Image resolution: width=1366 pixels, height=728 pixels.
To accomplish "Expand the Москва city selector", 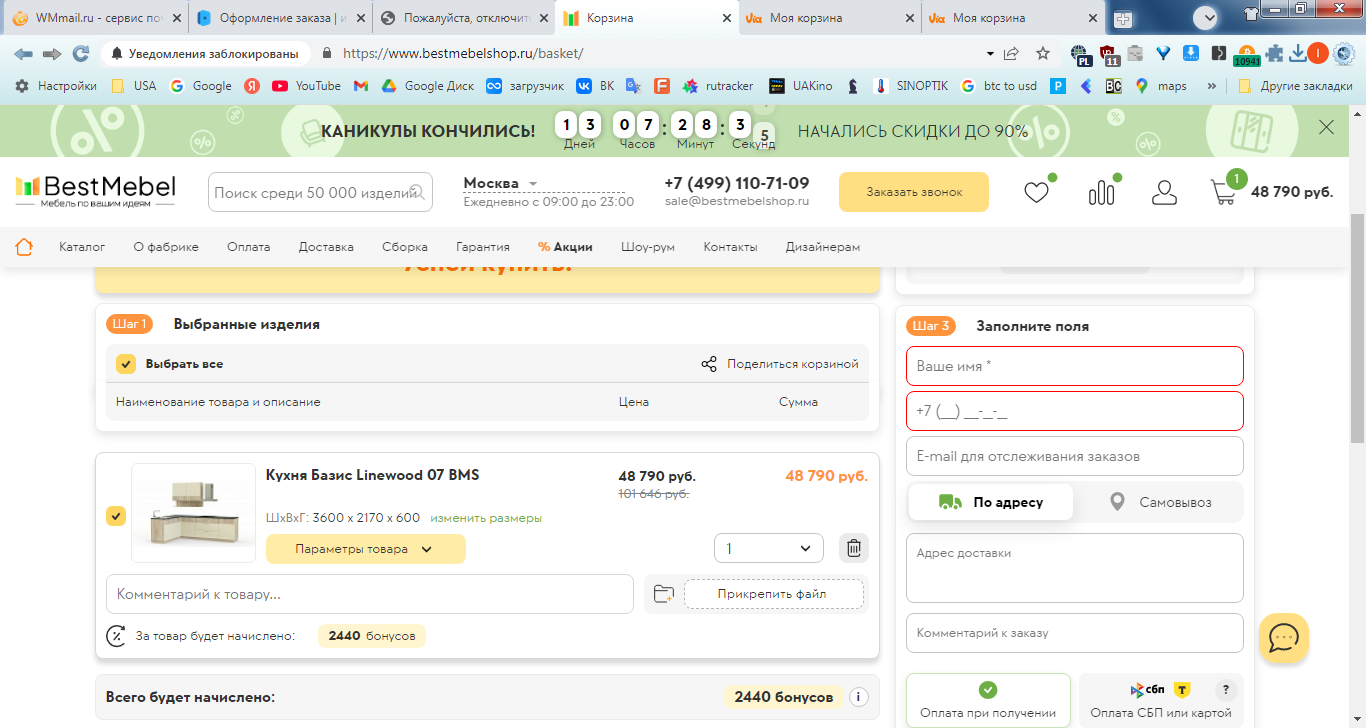I will (x=500, y=183).
